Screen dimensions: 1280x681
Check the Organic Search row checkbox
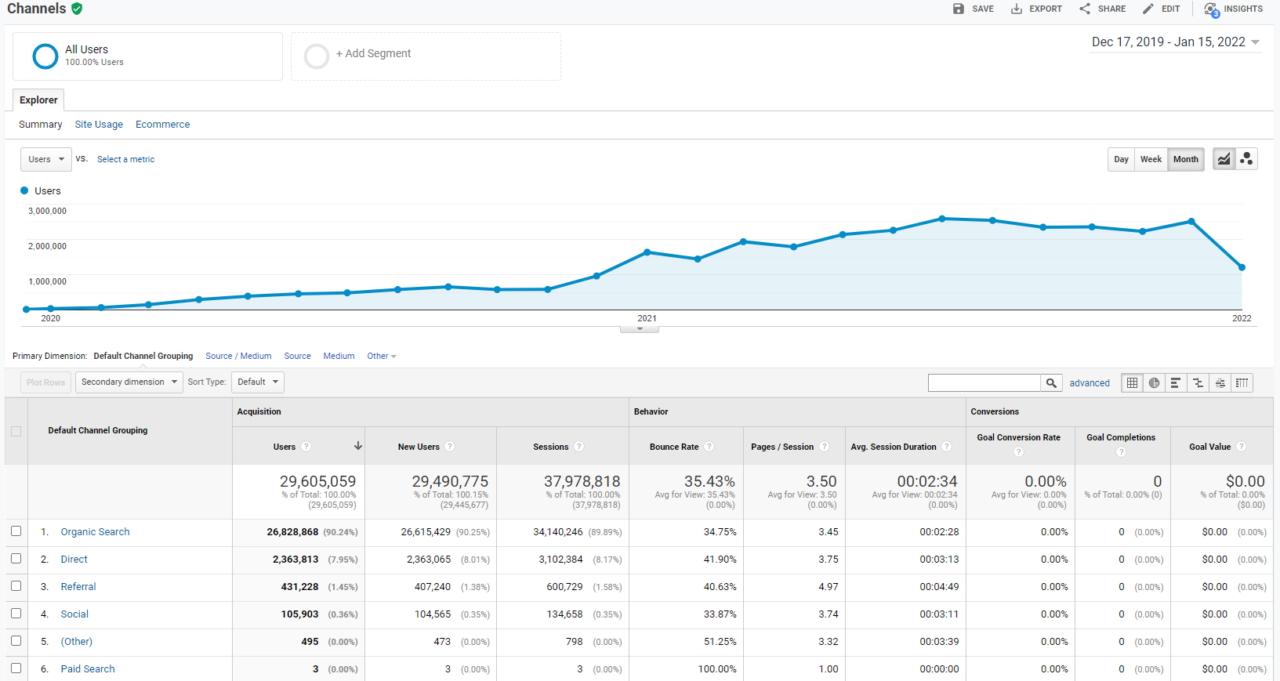click(16, 531)
